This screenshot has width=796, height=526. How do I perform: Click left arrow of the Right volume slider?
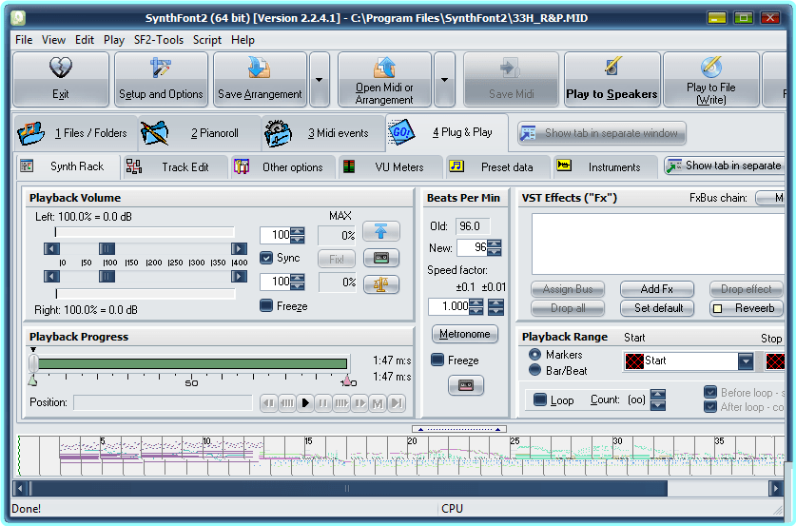(x=52, y=276)
